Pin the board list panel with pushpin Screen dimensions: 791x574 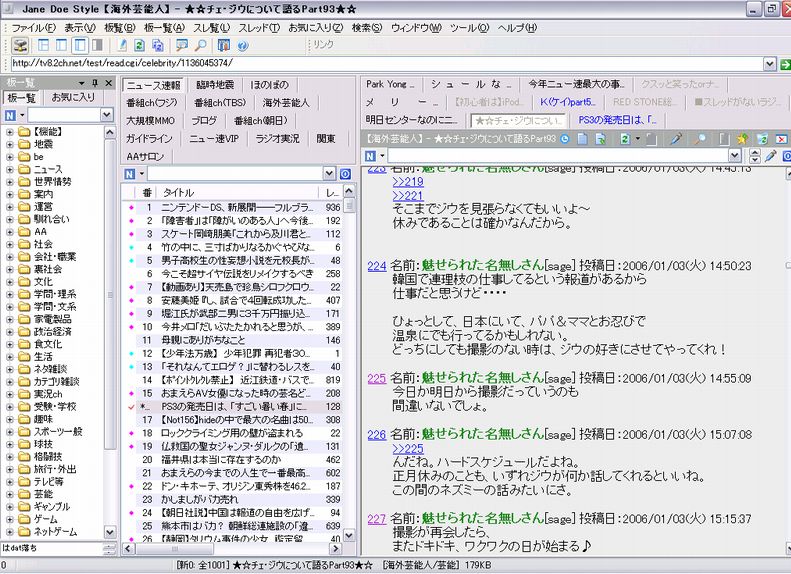(x=97, y=83)
